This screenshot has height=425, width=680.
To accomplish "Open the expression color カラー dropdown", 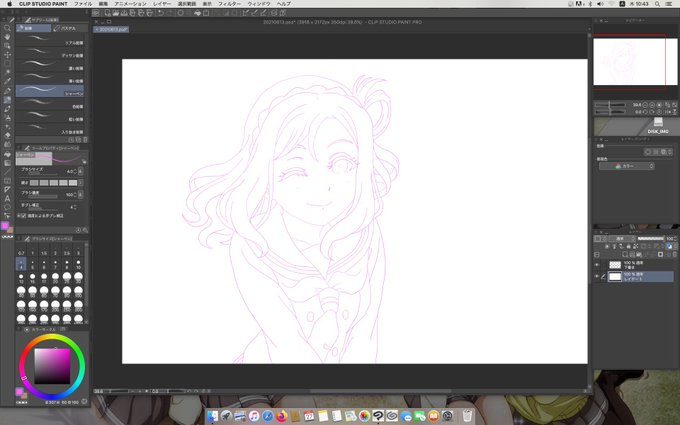I will (x=626, y=166).
